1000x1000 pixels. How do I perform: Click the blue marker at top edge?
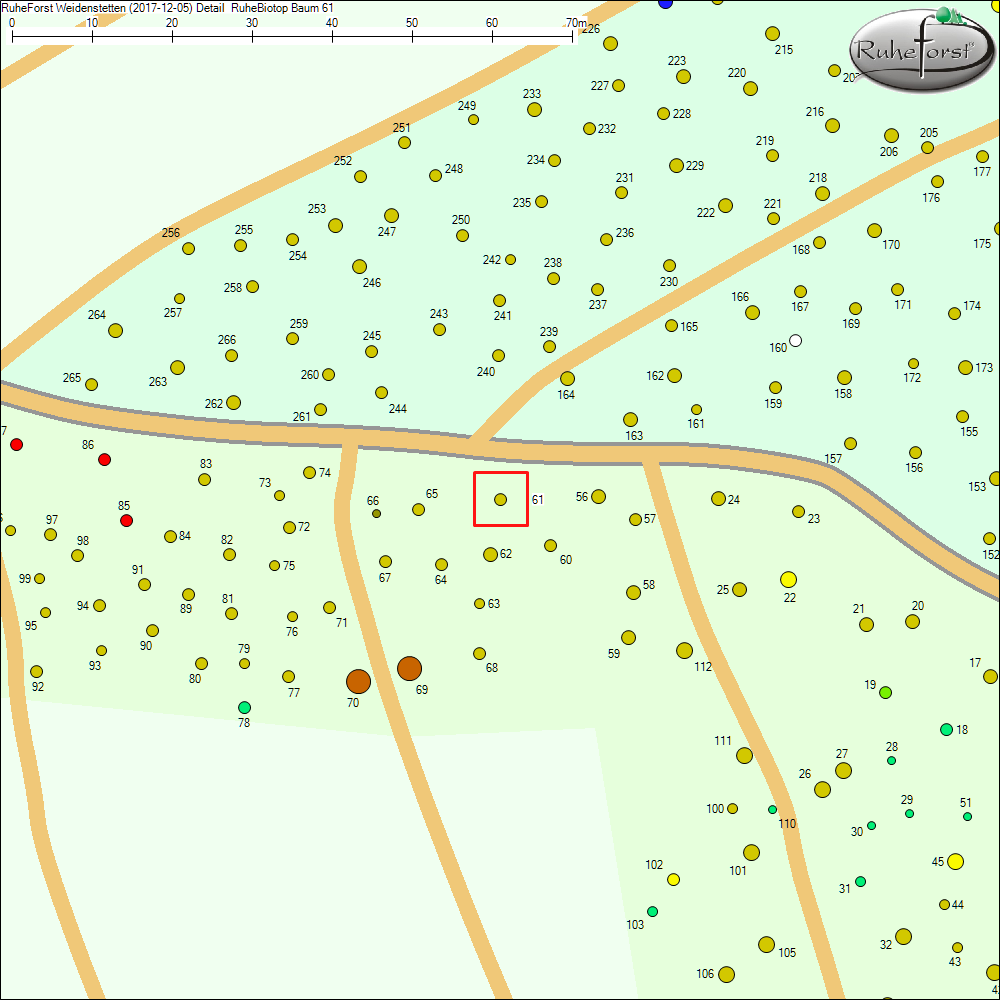click(666, 3)
